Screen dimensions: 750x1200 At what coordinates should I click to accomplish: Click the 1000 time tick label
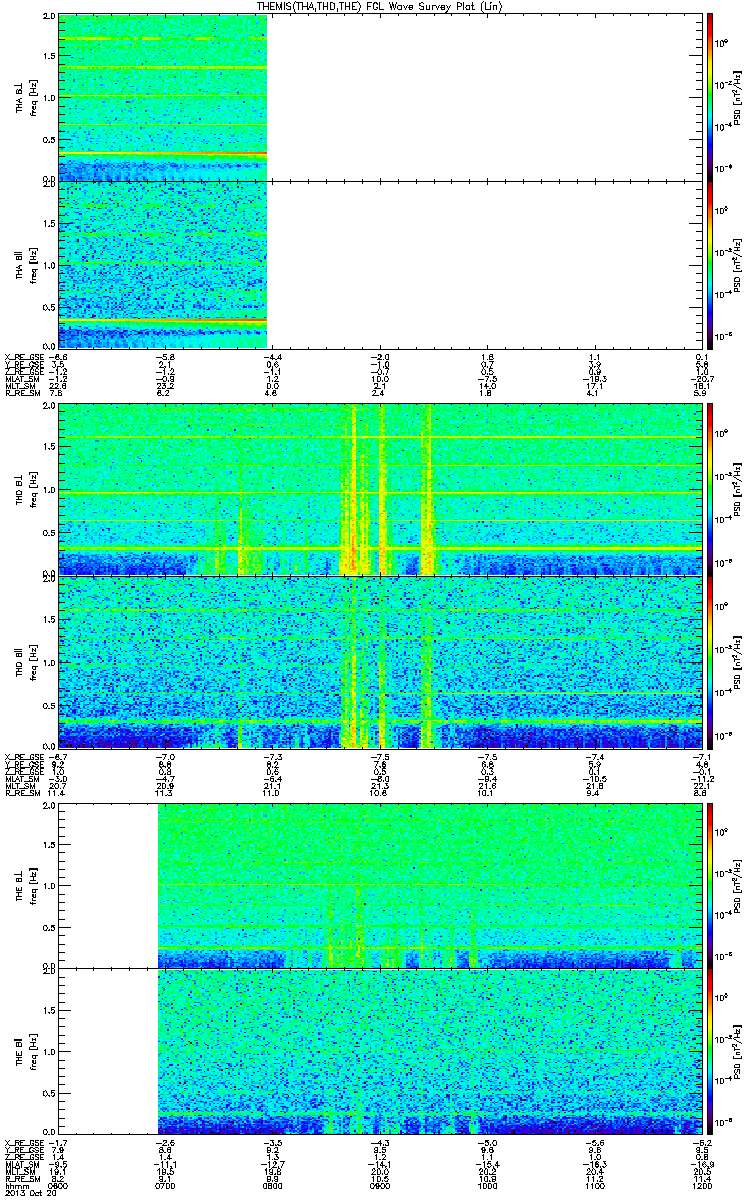coord(486,1185)
